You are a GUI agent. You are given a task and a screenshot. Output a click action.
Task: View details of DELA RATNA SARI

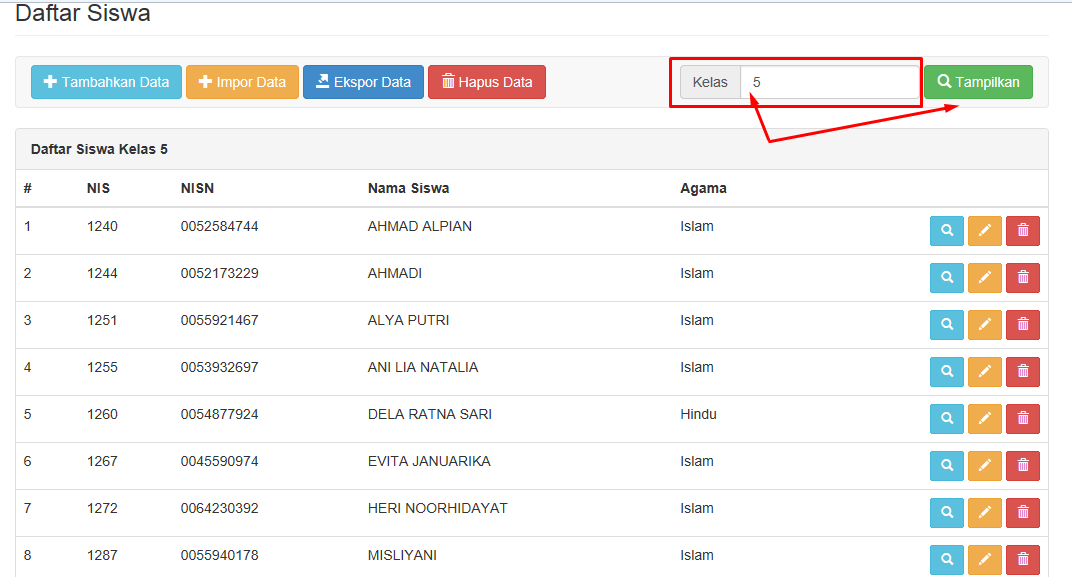point(947,418)
